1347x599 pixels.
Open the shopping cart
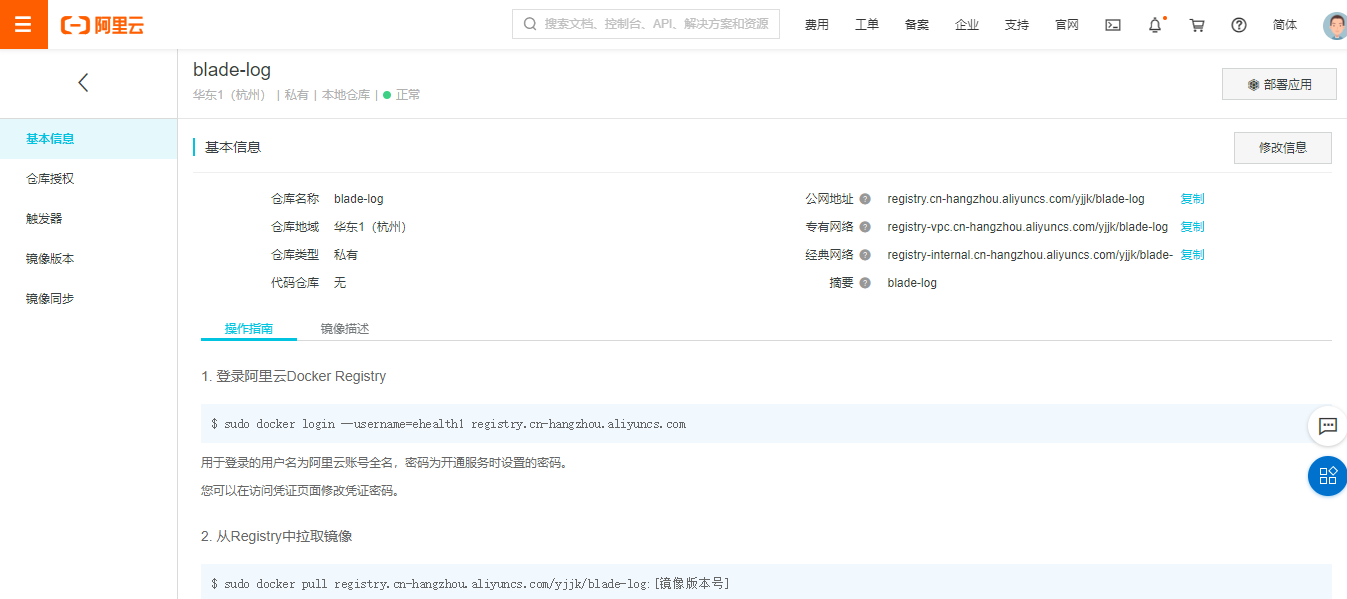pos(1196,24)
